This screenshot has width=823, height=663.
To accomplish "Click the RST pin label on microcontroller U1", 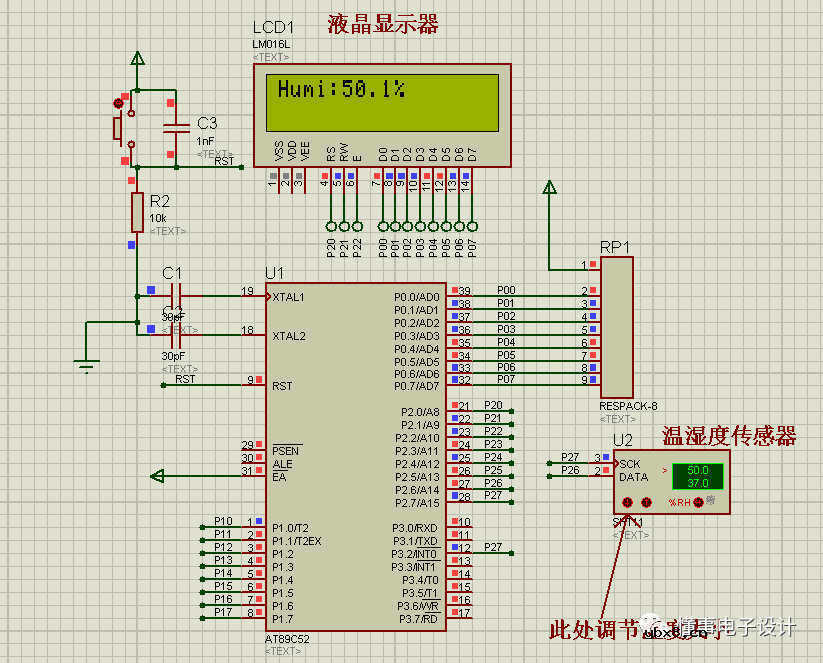I will pyautogui.click(x=281, y=386).
